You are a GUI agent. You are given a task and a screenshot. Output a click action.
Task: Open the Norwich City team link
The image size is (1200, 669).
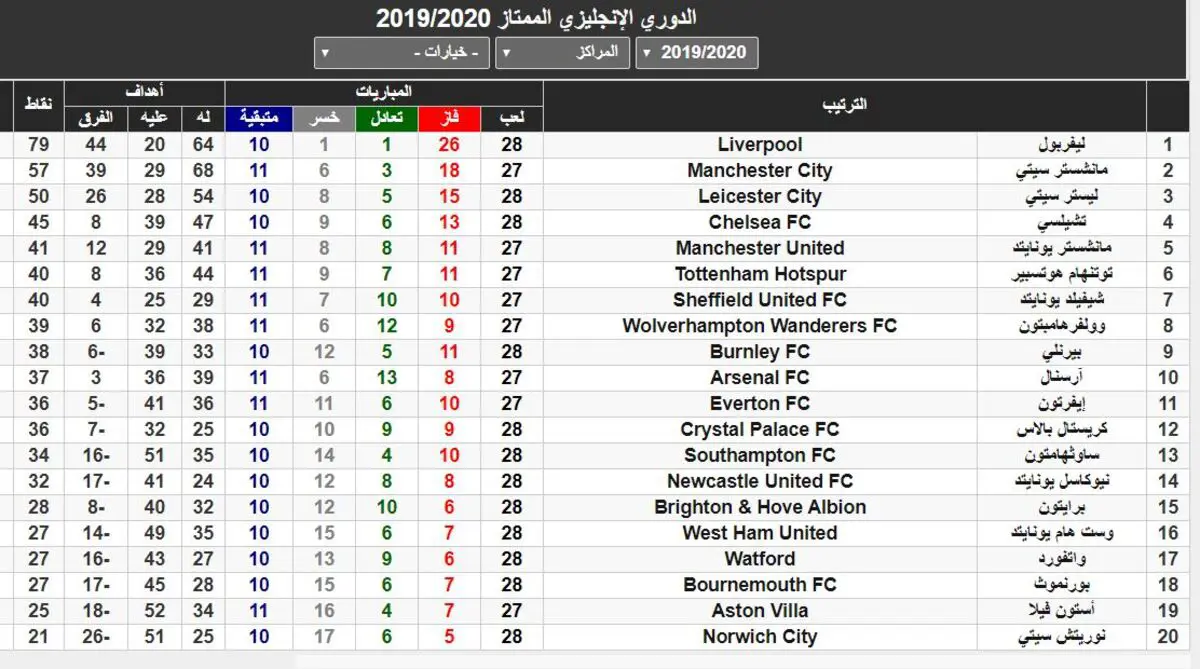(x=760, y=637)
